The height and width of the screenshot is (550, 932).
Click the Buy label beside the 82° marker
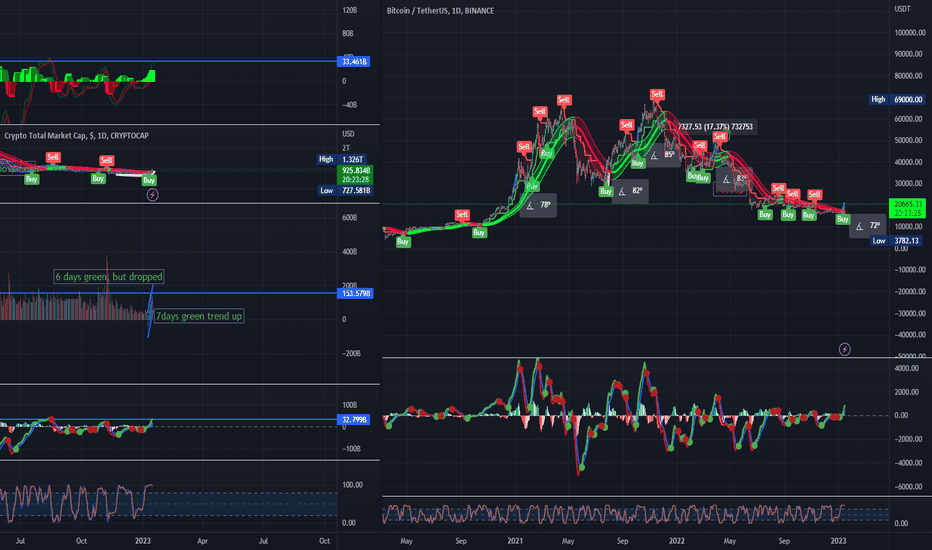click(606, 191)
